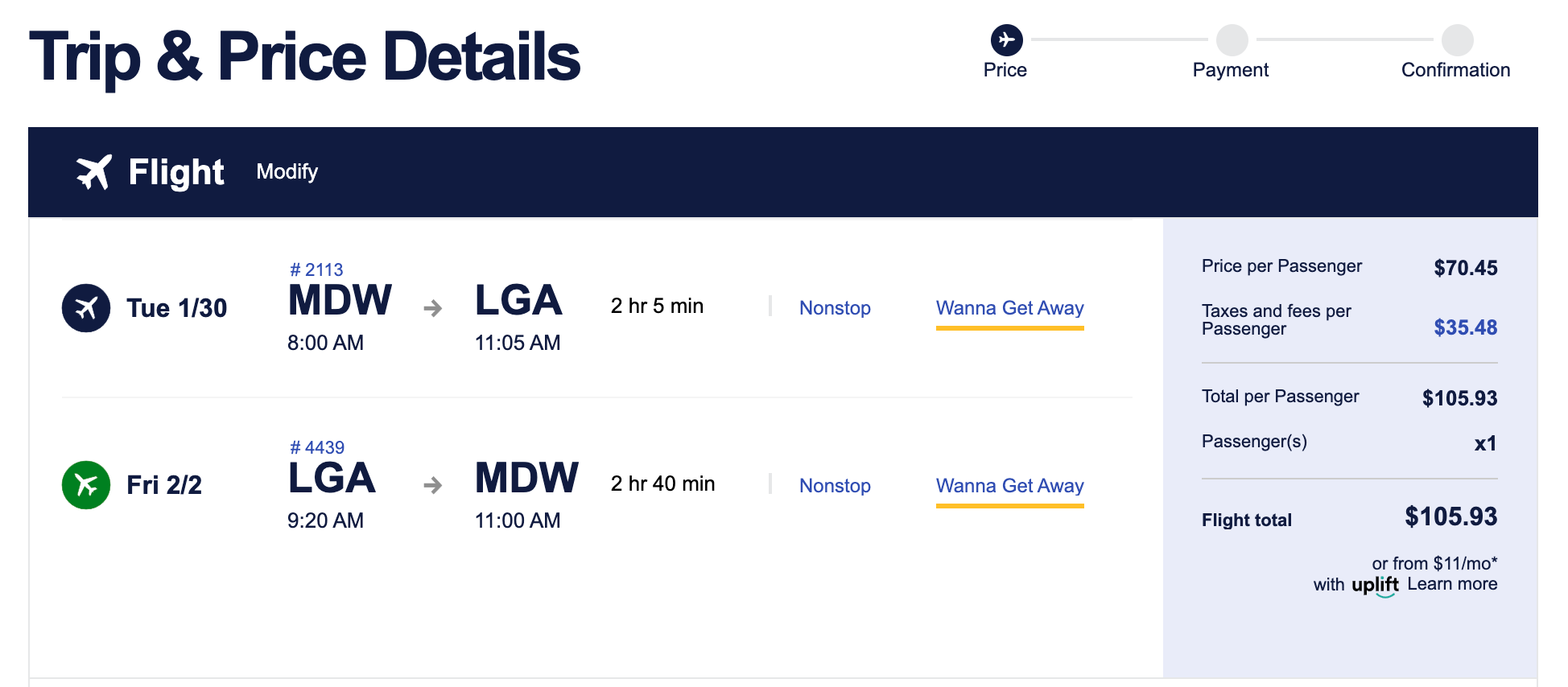Select the Confirmation step label

click(1455, 70)
